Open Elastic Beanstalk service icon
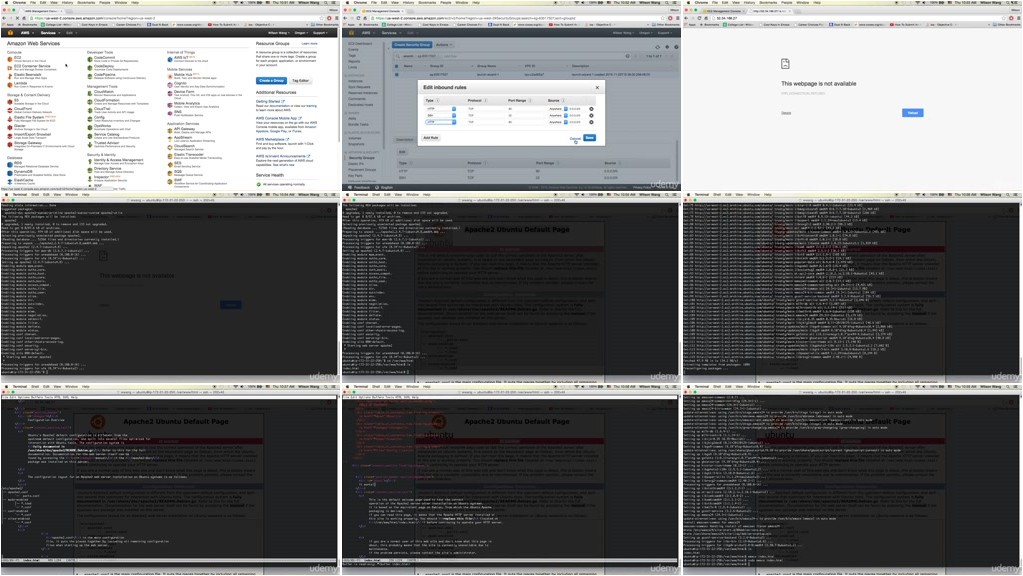The width and height of the screenshot is (1023, 576). click(10, 76)
